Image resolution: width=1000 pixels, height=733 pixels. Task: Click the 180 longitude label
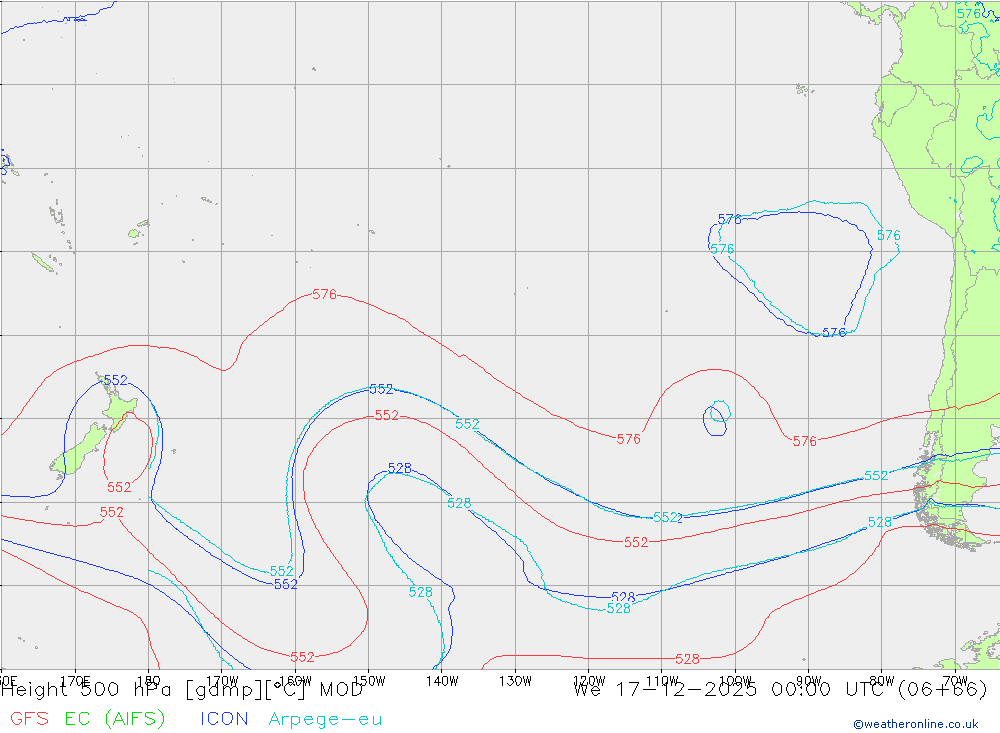click(x=149, y=681)
